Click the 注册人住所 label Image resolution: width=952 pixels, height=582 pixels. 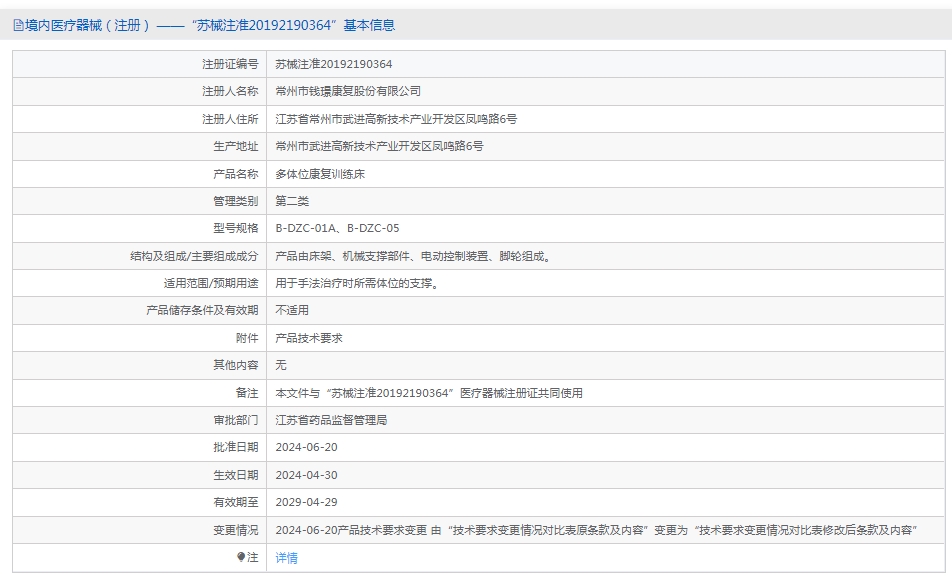coord(230,119)
